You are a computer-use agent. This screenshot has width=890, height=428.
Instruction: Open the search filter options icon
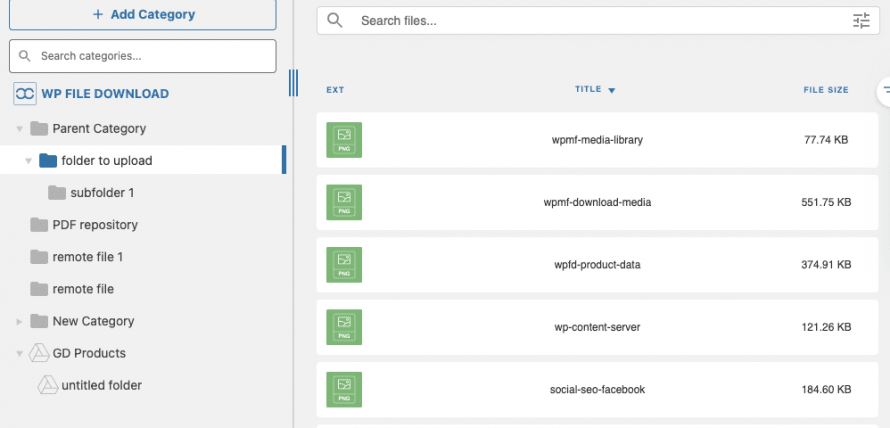pos(861,21)
